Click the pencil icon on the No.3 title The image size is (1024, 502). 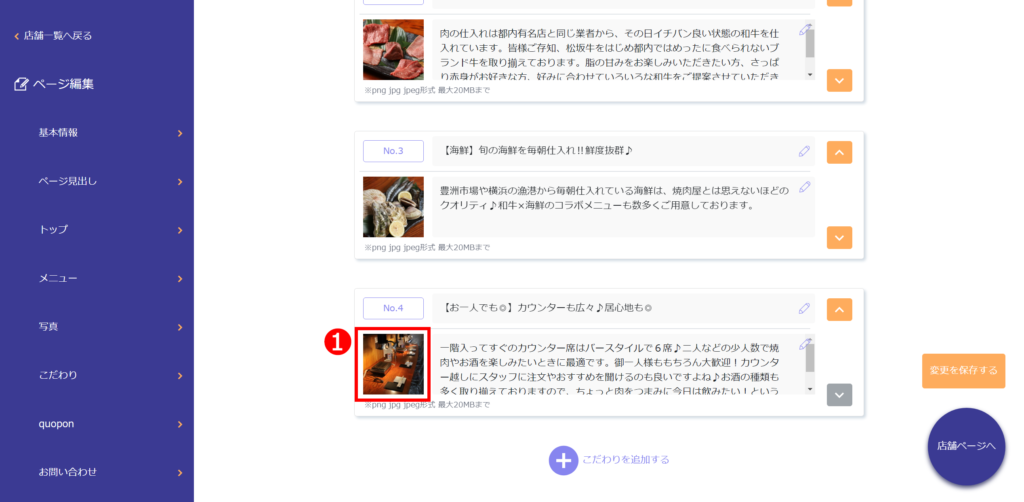click(x=804, y=151)
